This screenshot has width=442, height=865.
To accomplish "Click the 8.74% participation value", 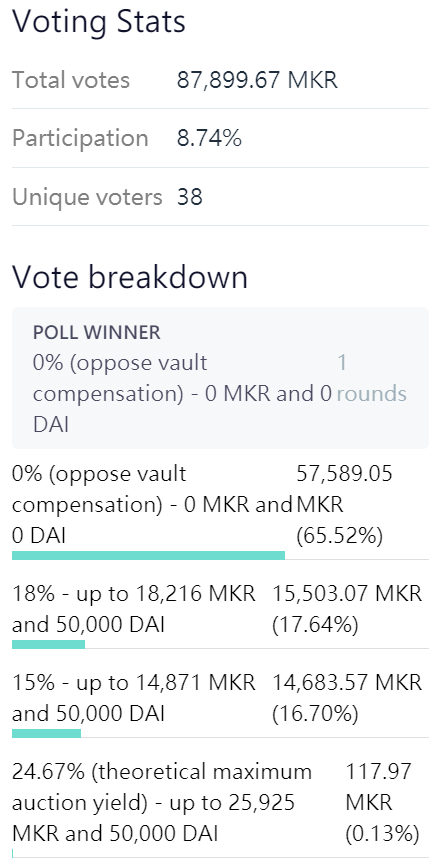I will coord(209,138).
